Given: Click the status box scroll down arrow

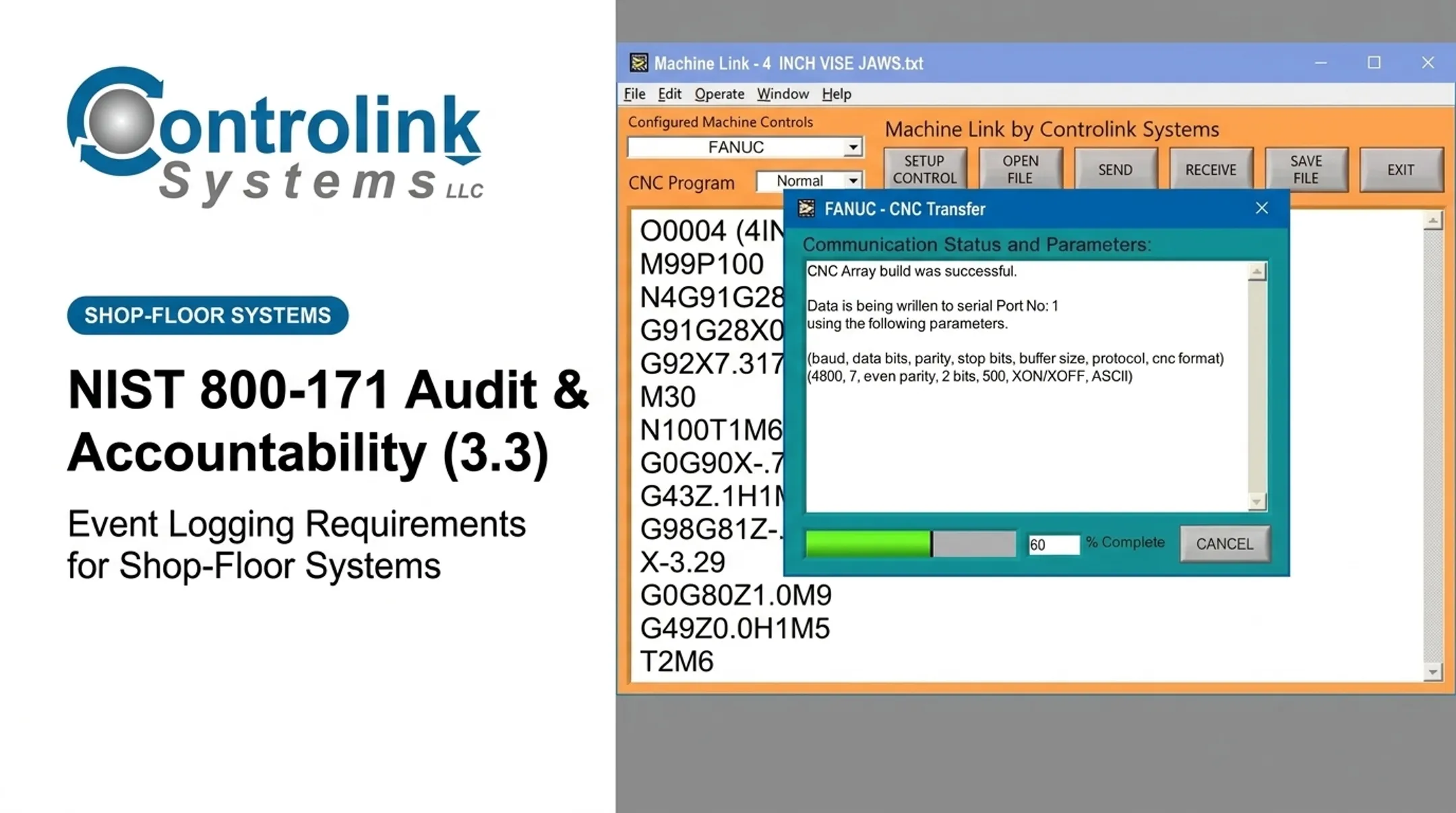Looking at the screenshot, I should pyautogui.click(x=1256, y=502).
